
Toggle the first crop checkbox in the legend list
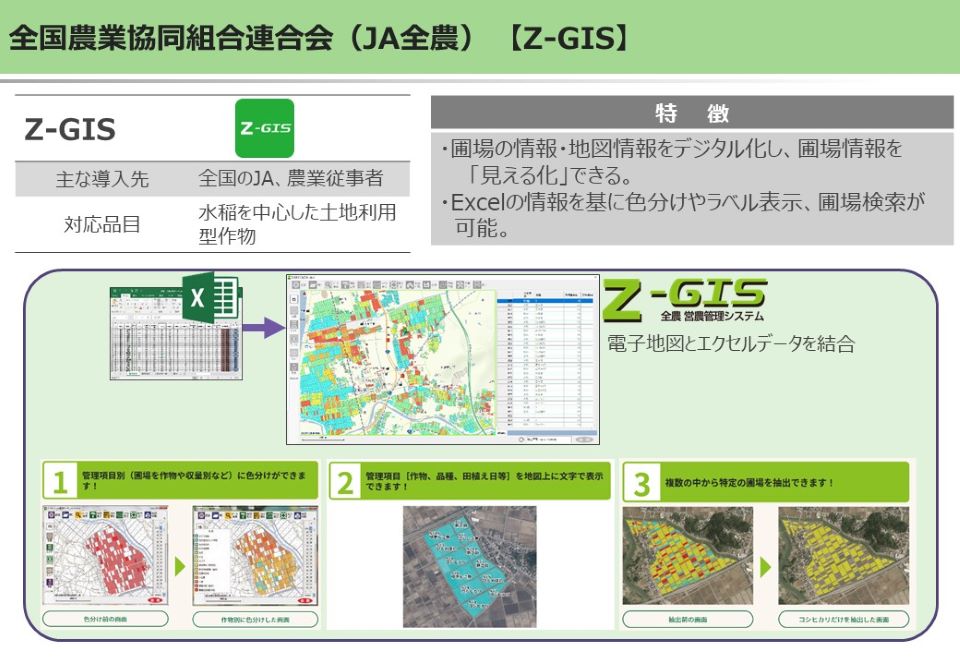tap(195, 537)
